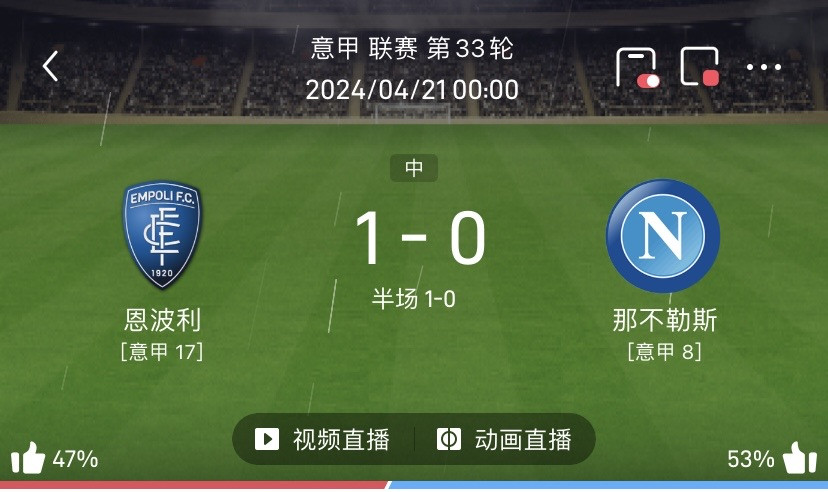Tap the 1 - 0 match score
The height and width of the screenshot is (492, 828).
pyautogui.click(x=420, y=238)
